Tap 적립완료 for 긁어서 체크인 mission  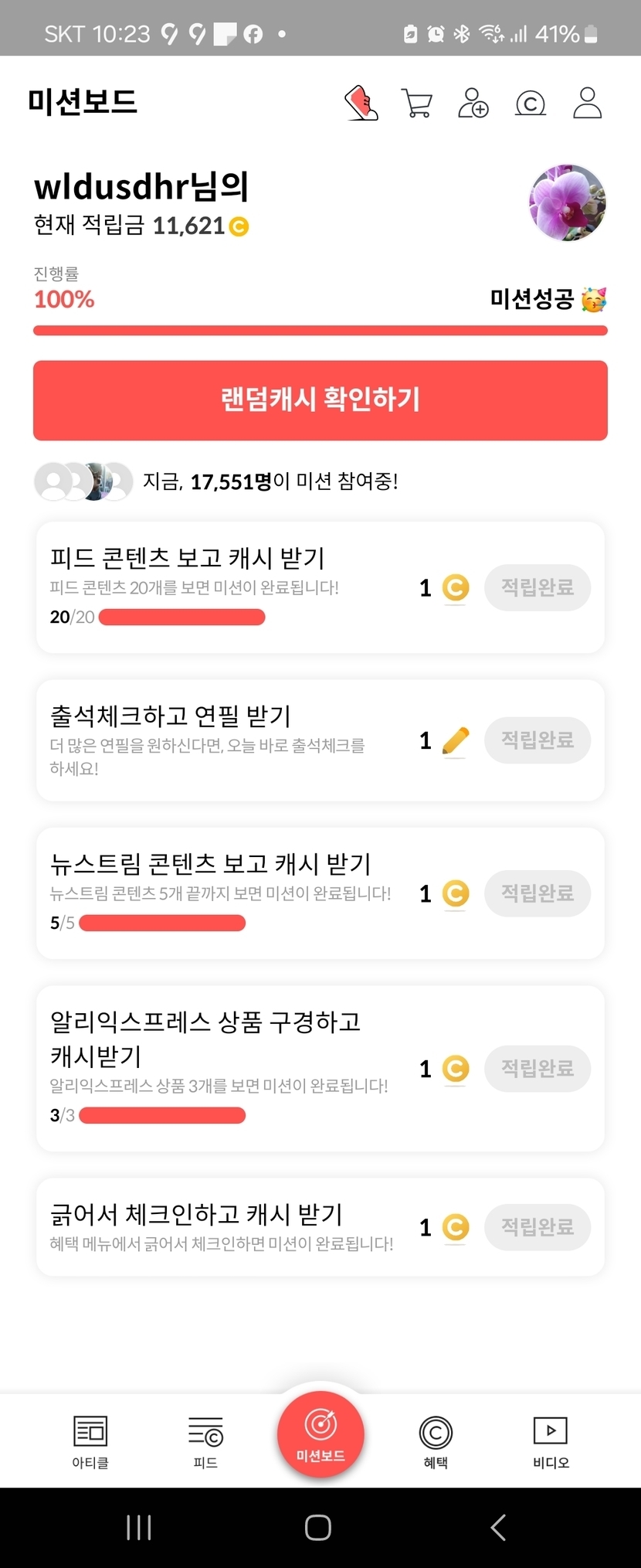coord(538,1227)
